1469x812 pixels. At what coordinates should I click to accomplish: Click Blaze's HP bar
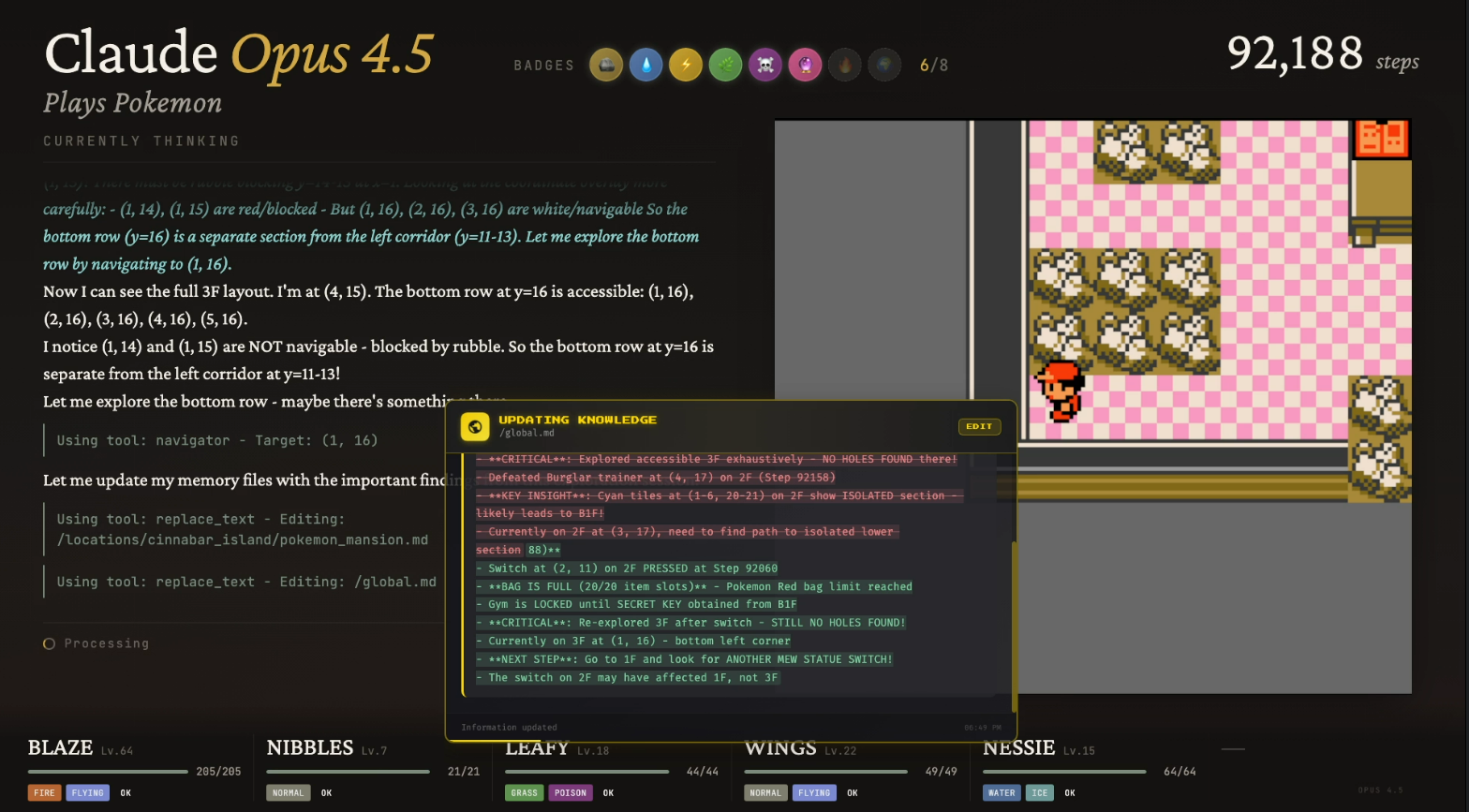[108, 772]
